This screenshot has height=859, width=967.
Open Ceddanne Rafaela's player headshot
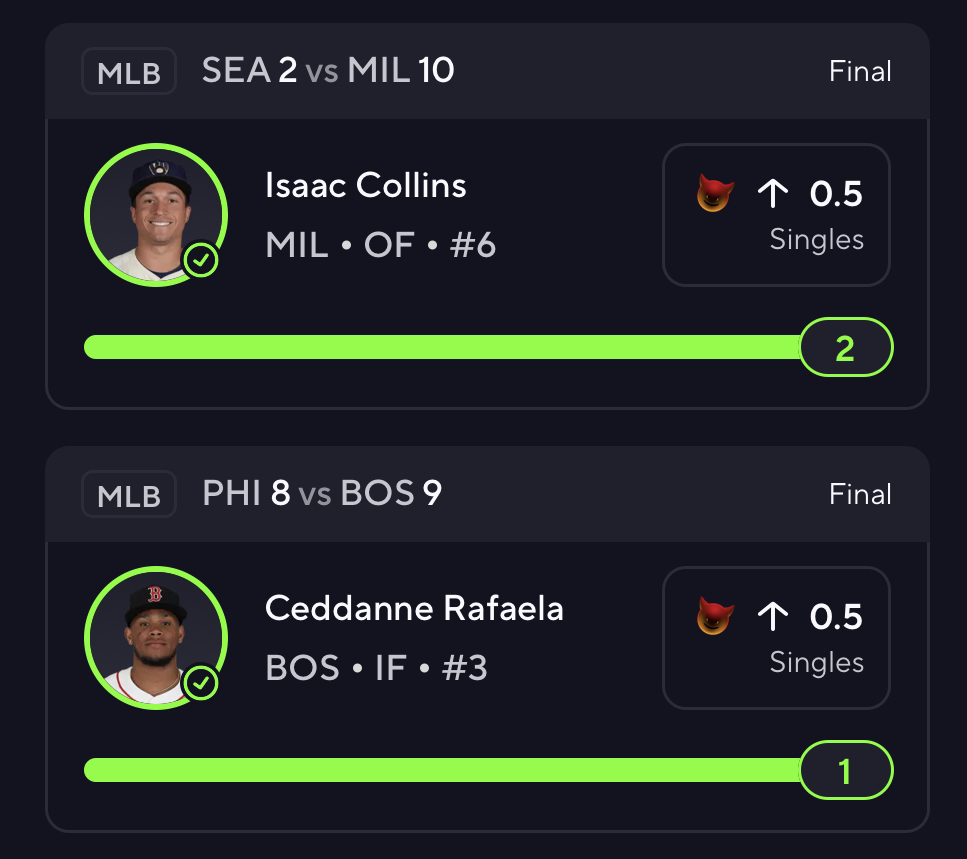155,637
